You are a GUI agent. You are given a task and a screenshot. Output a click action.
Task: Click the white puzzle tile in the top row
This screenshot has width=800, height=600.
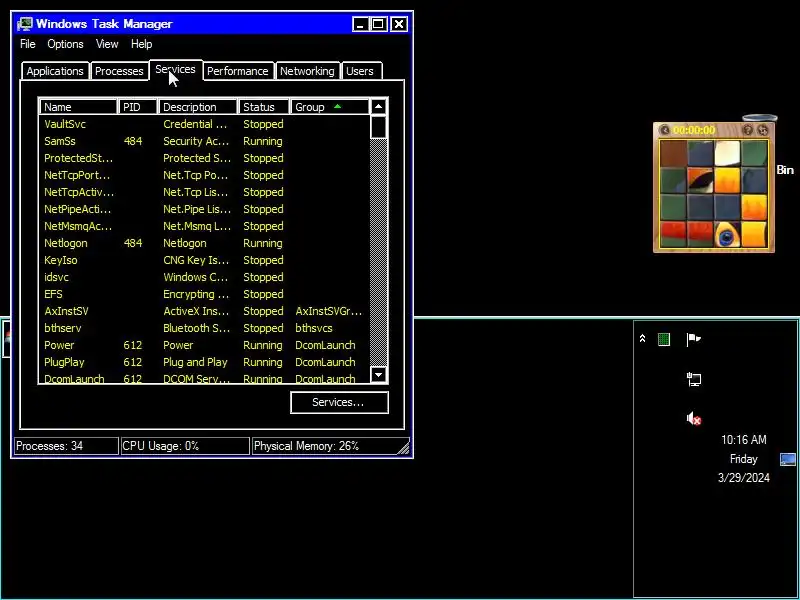pyautogui.click(x=727, y=153)
